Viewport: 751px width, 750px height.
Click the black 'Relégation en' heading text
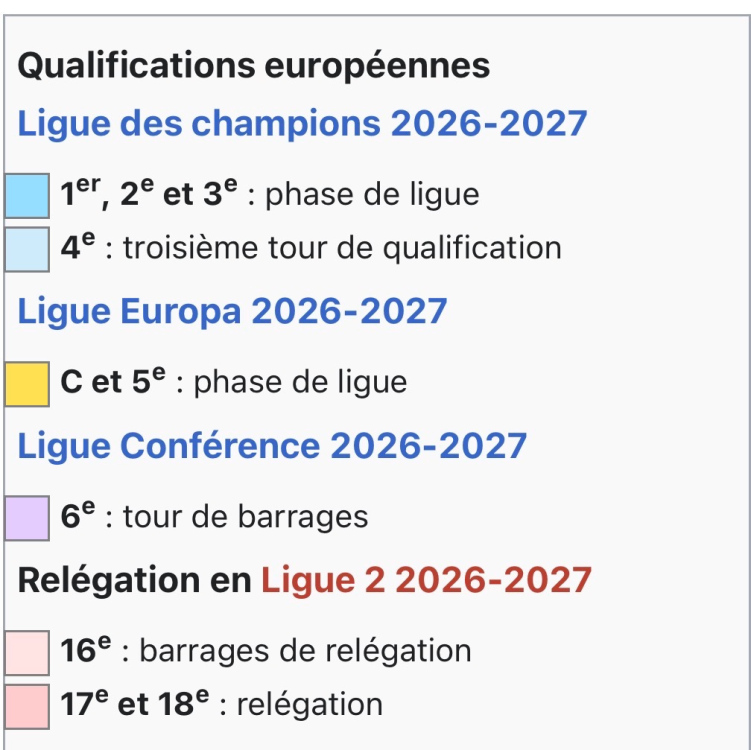[135, 580]
